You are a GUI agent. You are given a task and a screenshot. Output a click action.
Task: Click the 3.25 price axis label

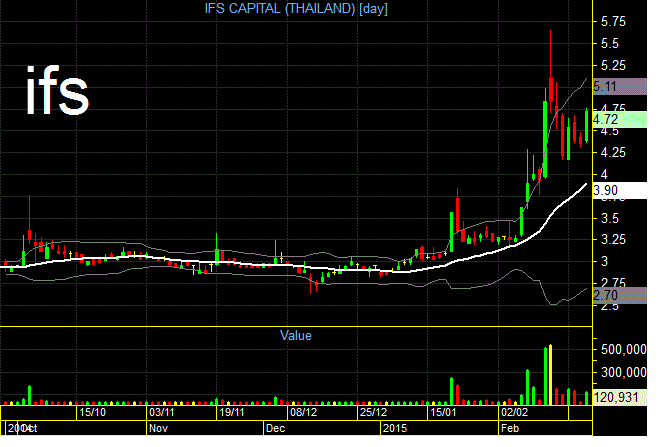tap(613, 239)
